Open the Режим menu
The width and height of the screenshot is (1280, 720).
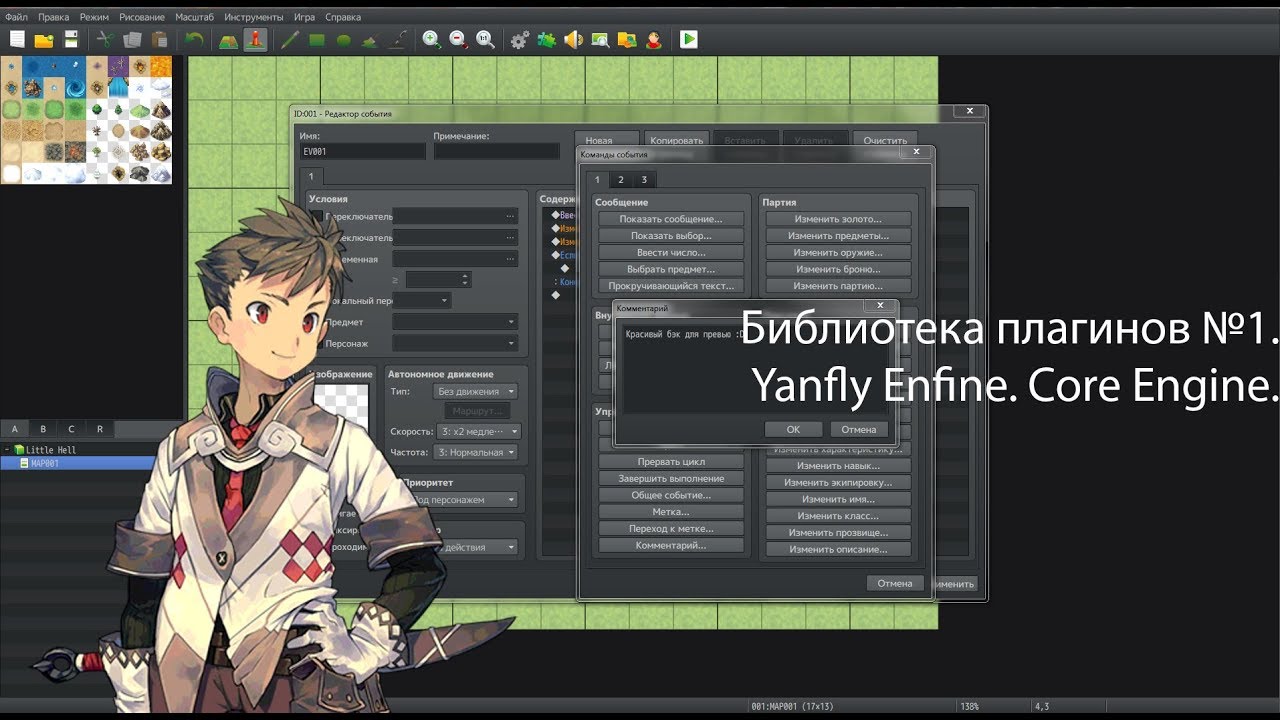(94, 17)
